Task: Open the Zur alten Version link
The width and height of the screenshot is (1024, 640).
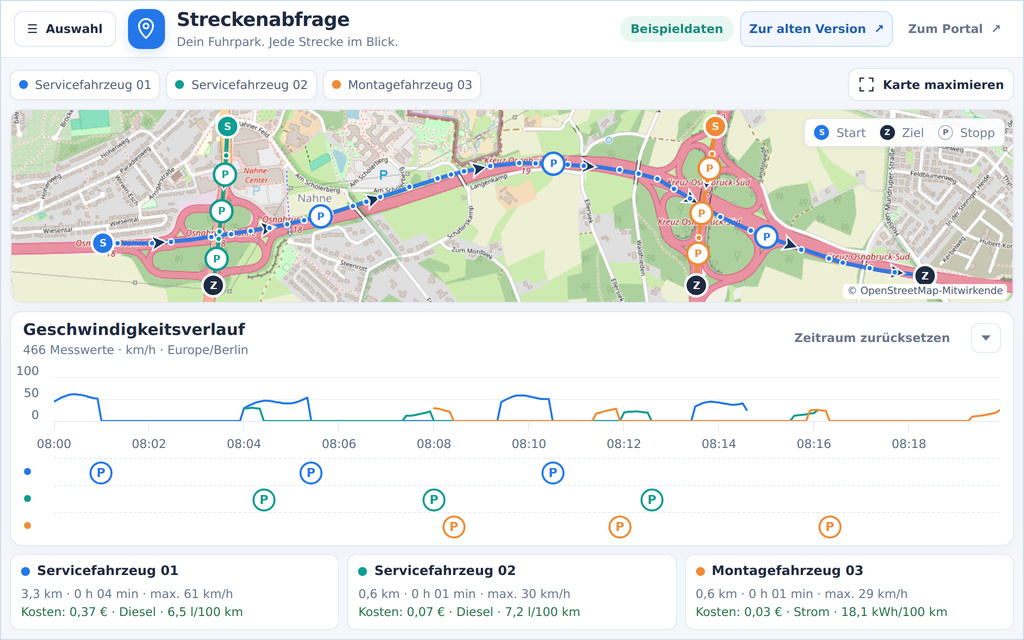Action: tap(816, 29)
